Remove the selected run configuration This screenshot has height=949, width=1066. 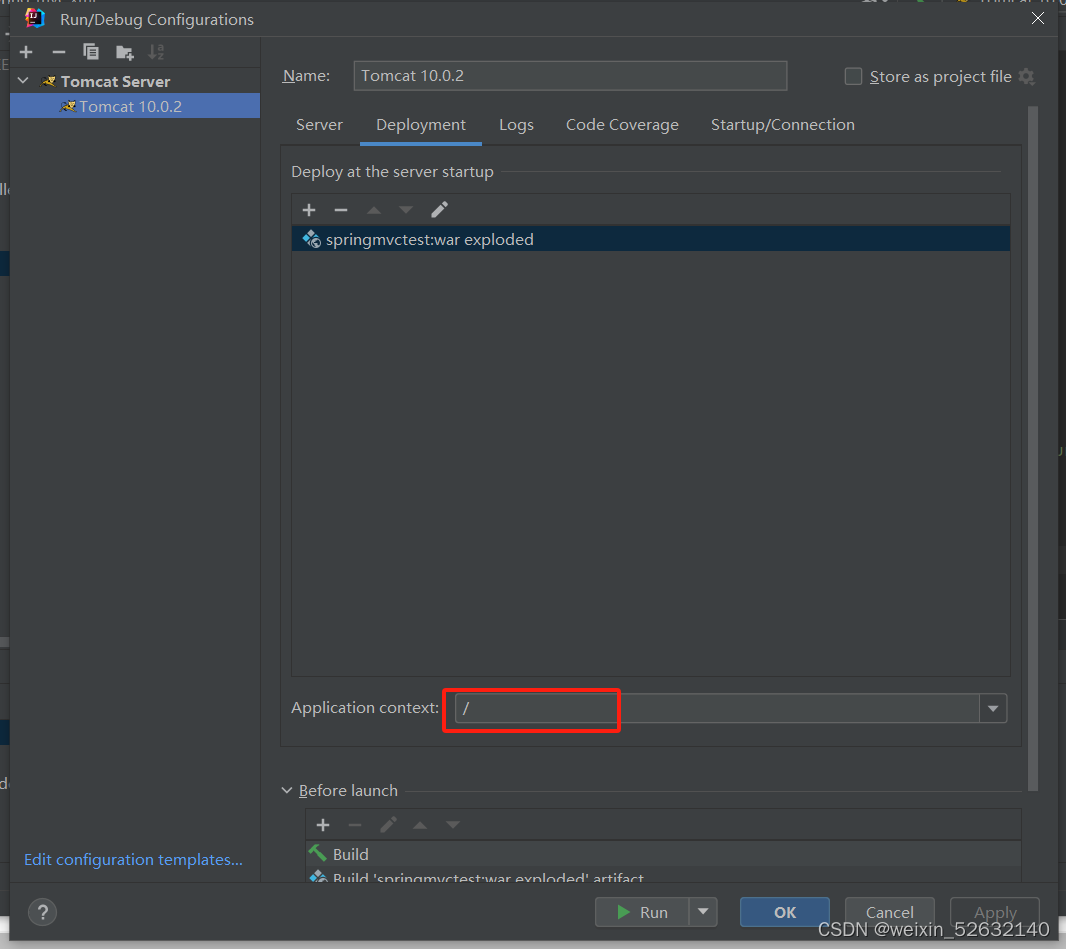click(59, 52)
